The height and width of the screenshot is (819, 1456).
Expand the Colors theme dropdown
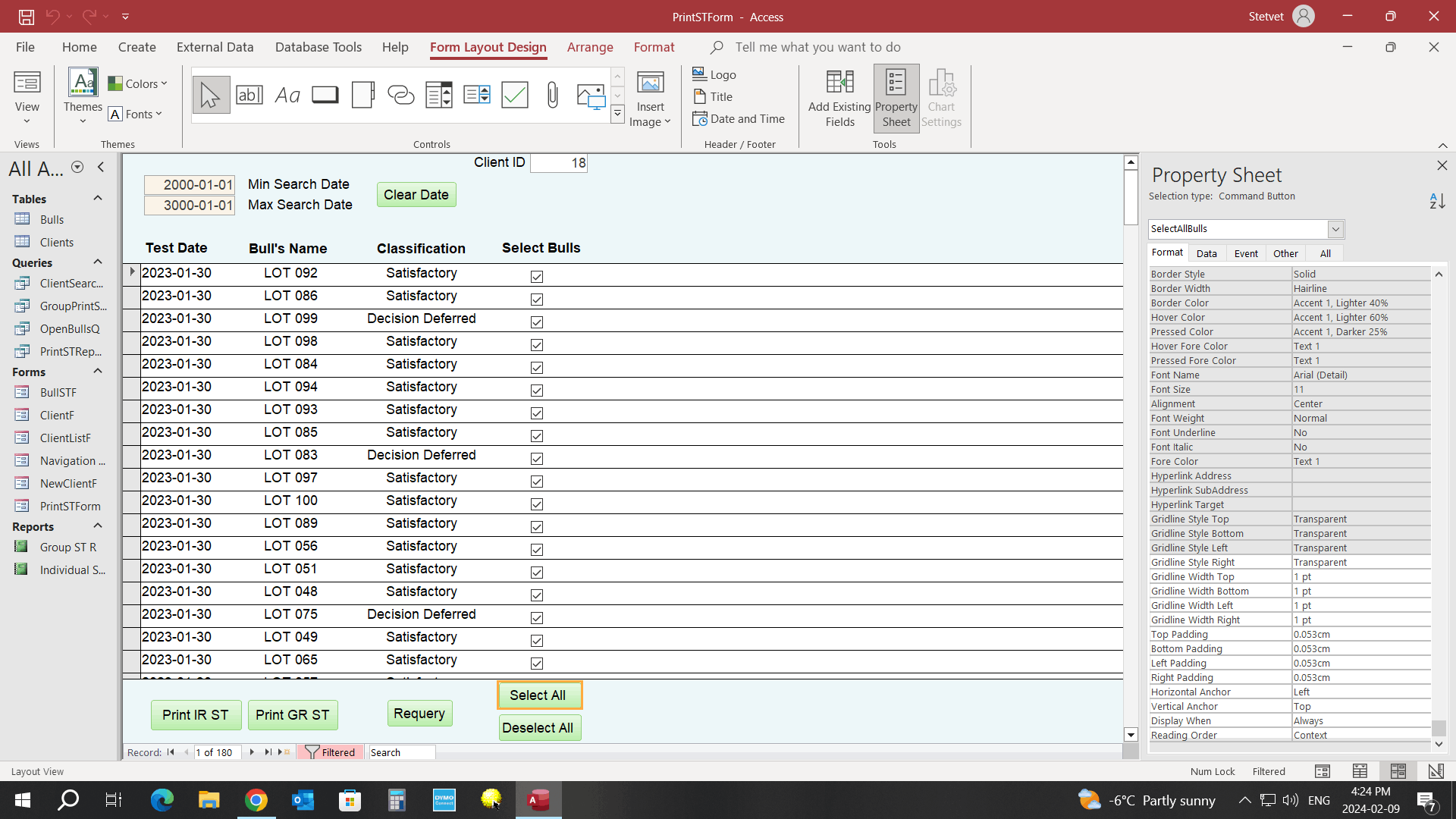click(137, 83)
